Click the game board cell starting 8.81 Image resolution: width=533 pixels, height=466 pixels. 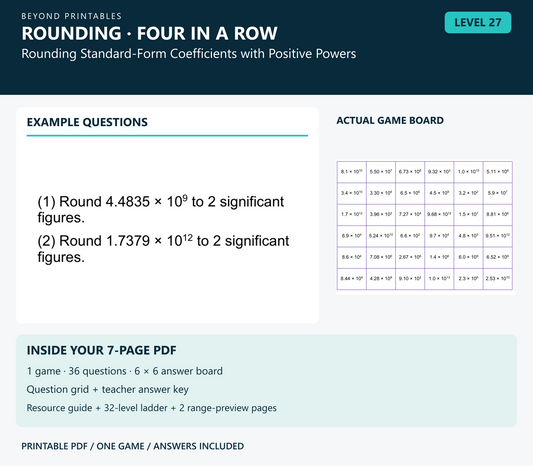coord(498,214)
